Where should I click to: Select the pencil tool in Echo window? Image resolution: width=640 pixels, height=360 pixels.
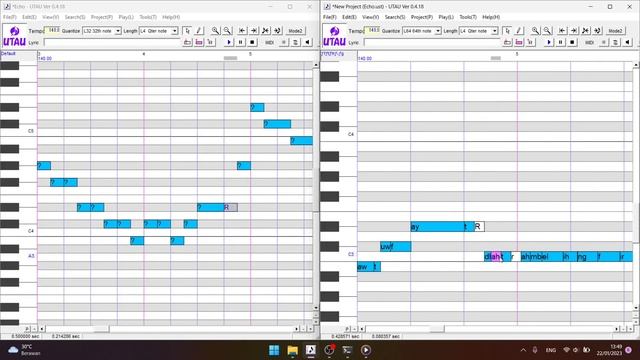[x=199, y=31]
